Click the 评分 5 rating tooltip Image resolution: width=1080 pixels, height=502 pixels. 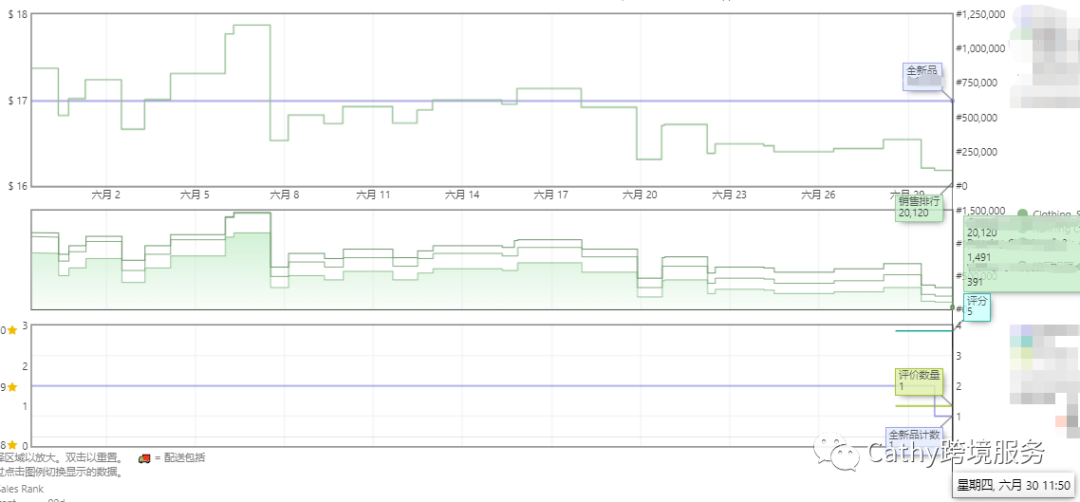coord(977,306)
